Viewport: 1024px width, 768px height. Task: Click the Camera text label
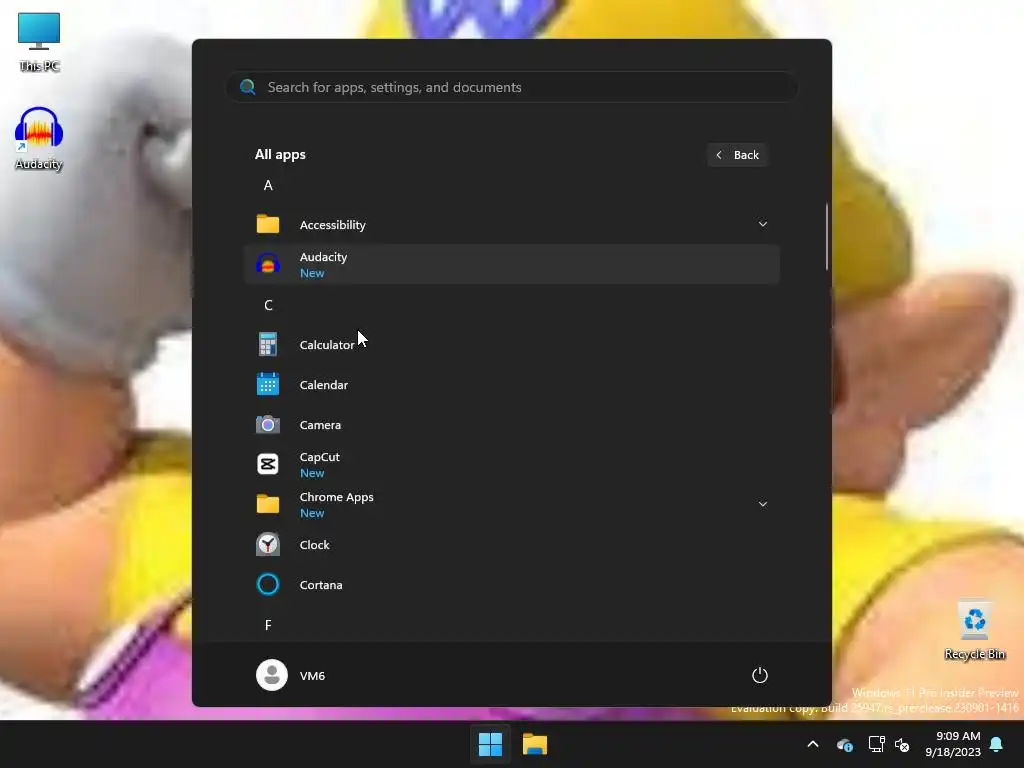(x=320, y=424)
